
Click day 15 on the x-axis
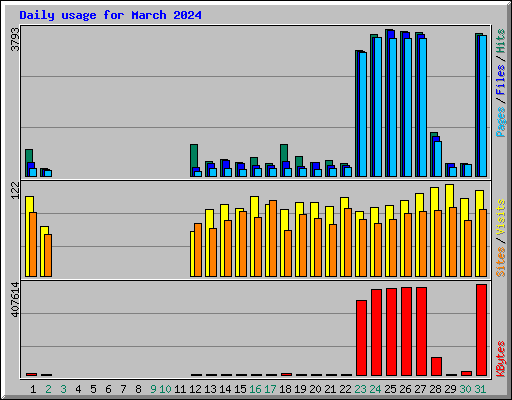(240, 389)
